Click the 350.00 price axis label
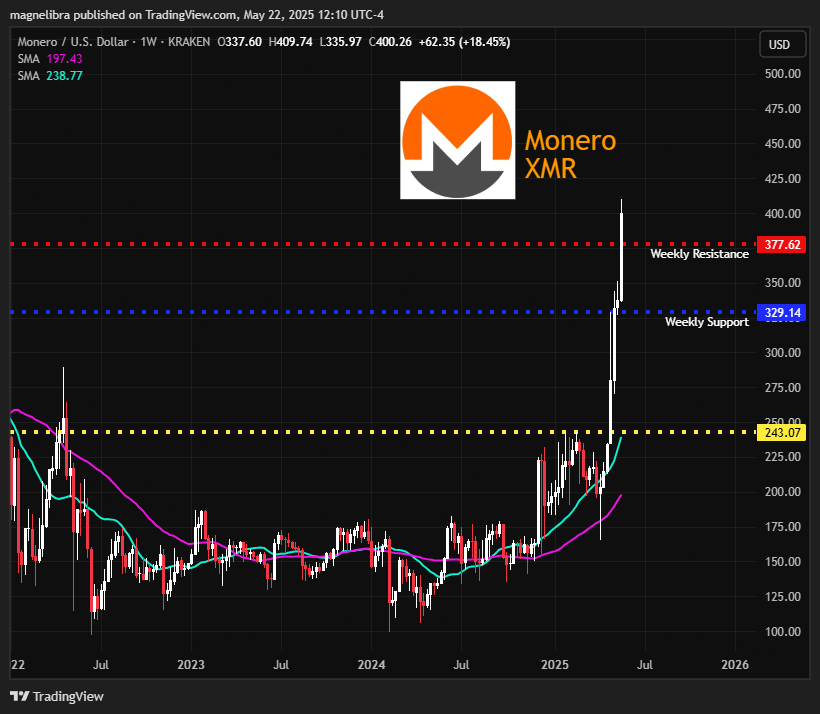 [x=782, y=282]
